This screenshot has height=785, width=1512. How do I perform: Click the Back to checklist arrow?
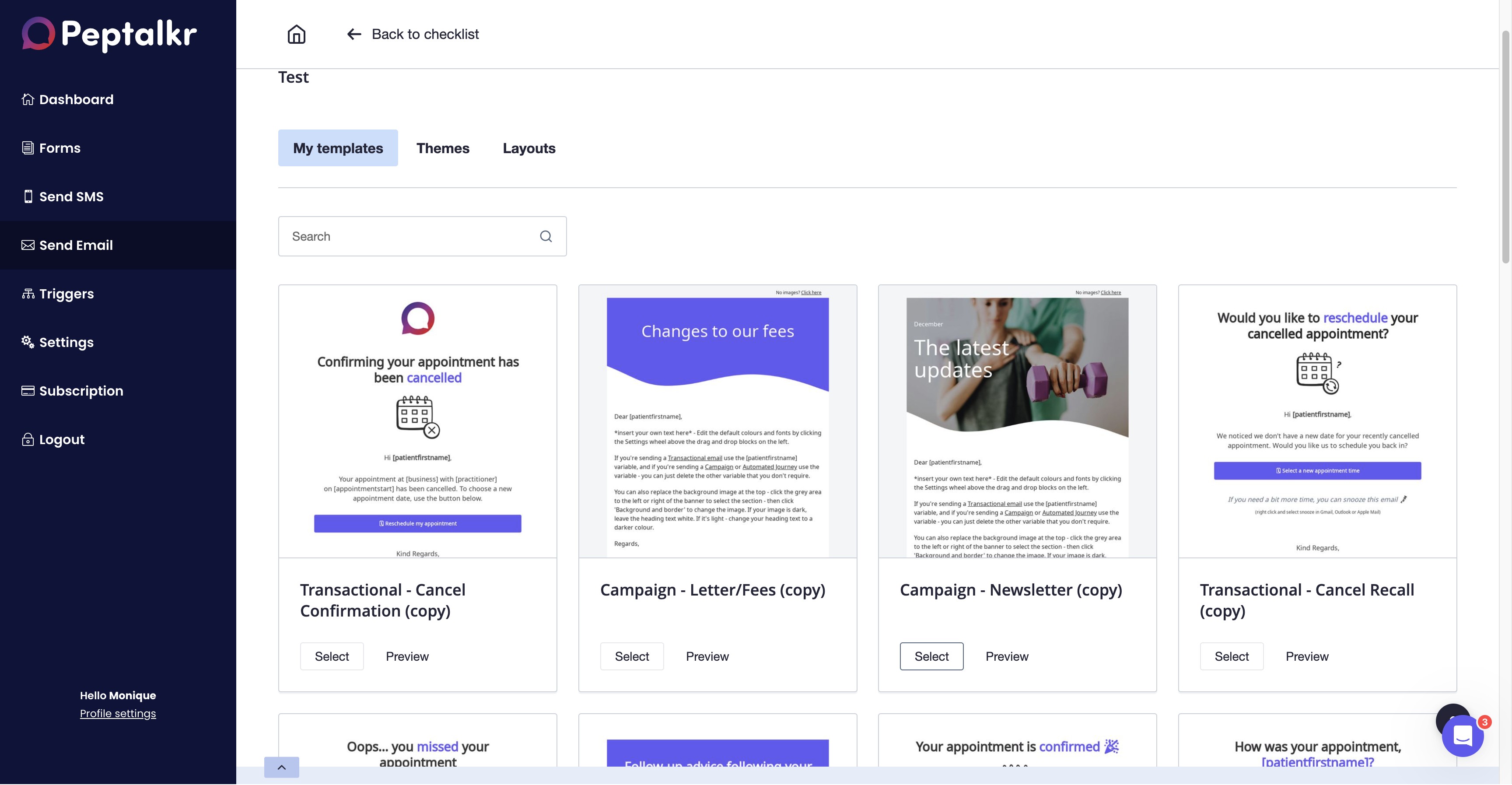[354, 34]
